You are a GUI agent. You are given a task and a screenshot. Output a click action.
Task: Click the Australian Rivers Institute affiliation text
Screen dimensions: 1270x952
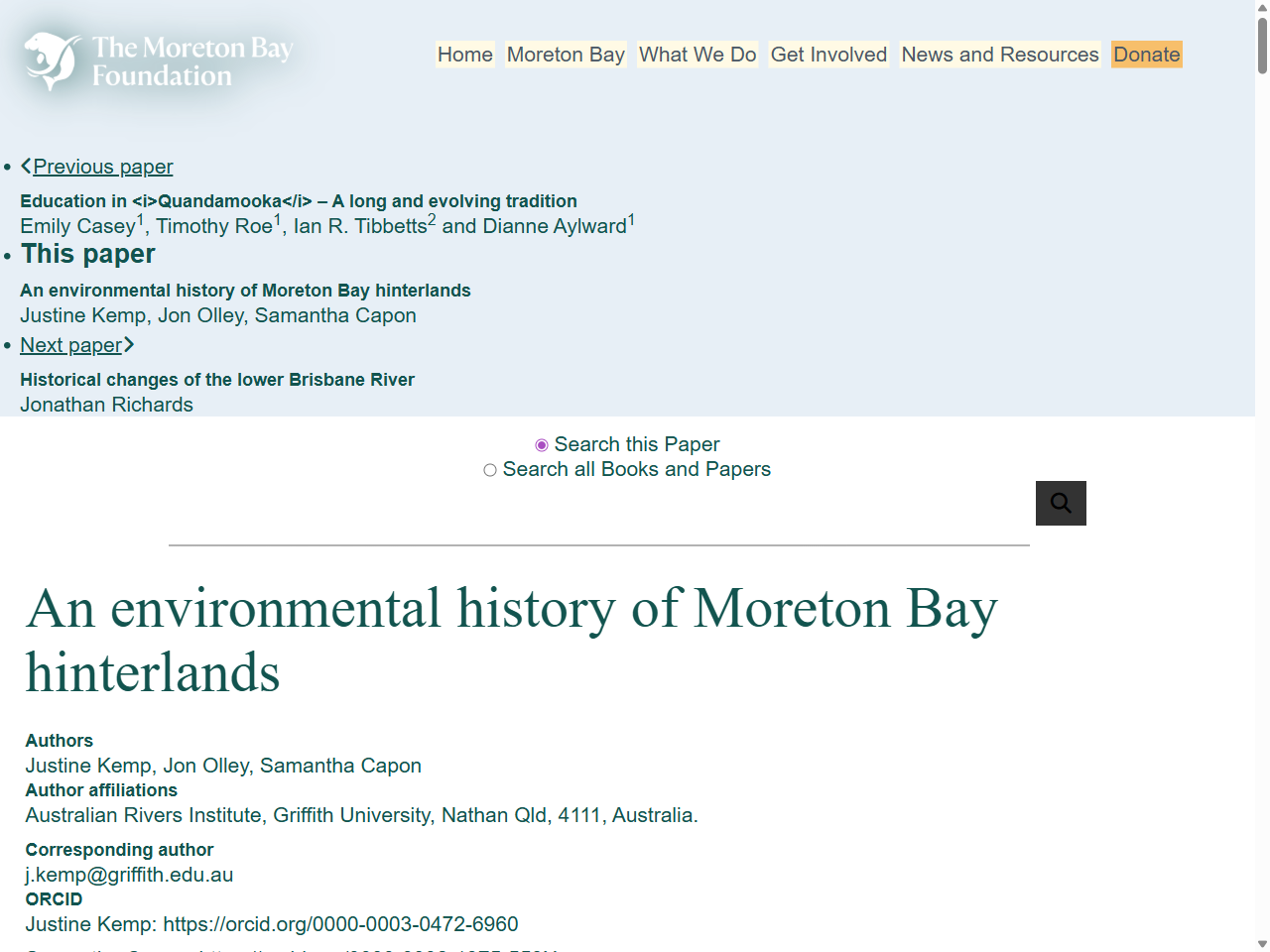coord(362,815)
